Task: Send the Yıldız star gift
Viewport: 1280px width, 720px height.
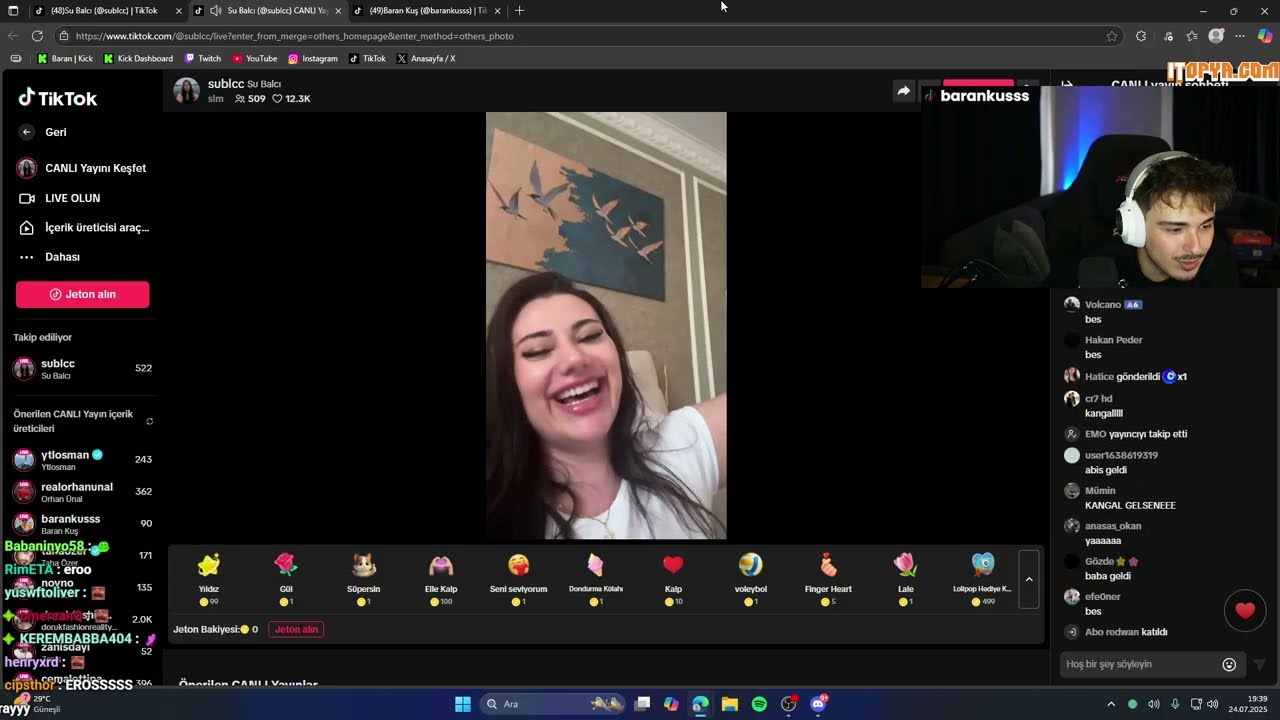Action: (x=209, y=579)
